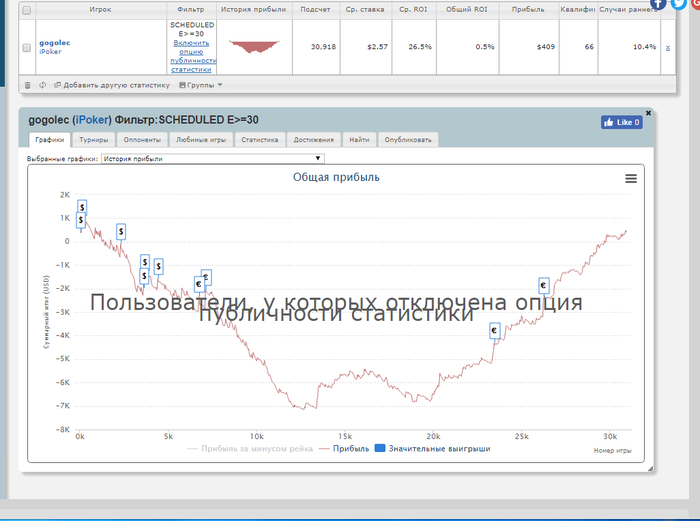The width and height of the screenshot is (700, 521).
Task: Open the Достижения tab
Action: [x=313, y=140]
